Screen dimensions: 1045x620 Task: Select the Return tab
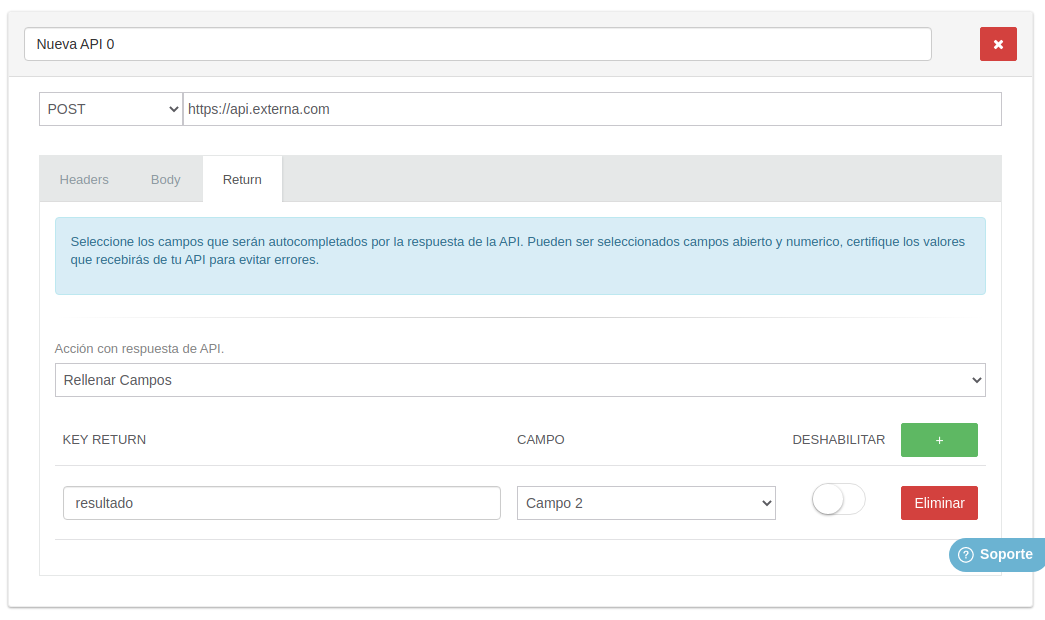click(x=241, y=179)
